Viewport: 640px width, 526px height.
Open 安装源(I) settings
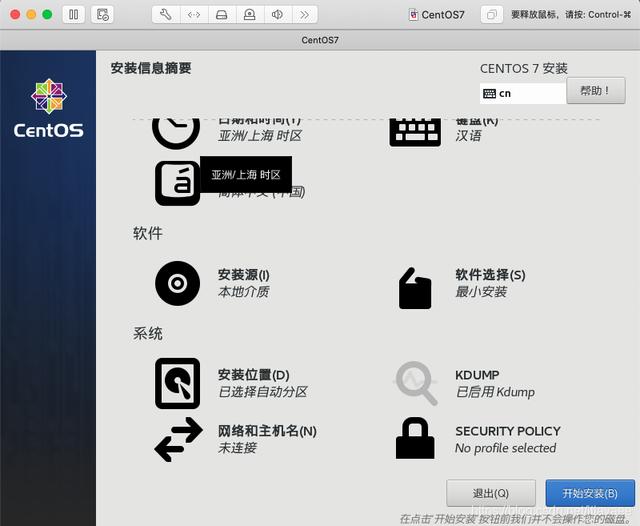pos(243,275)
